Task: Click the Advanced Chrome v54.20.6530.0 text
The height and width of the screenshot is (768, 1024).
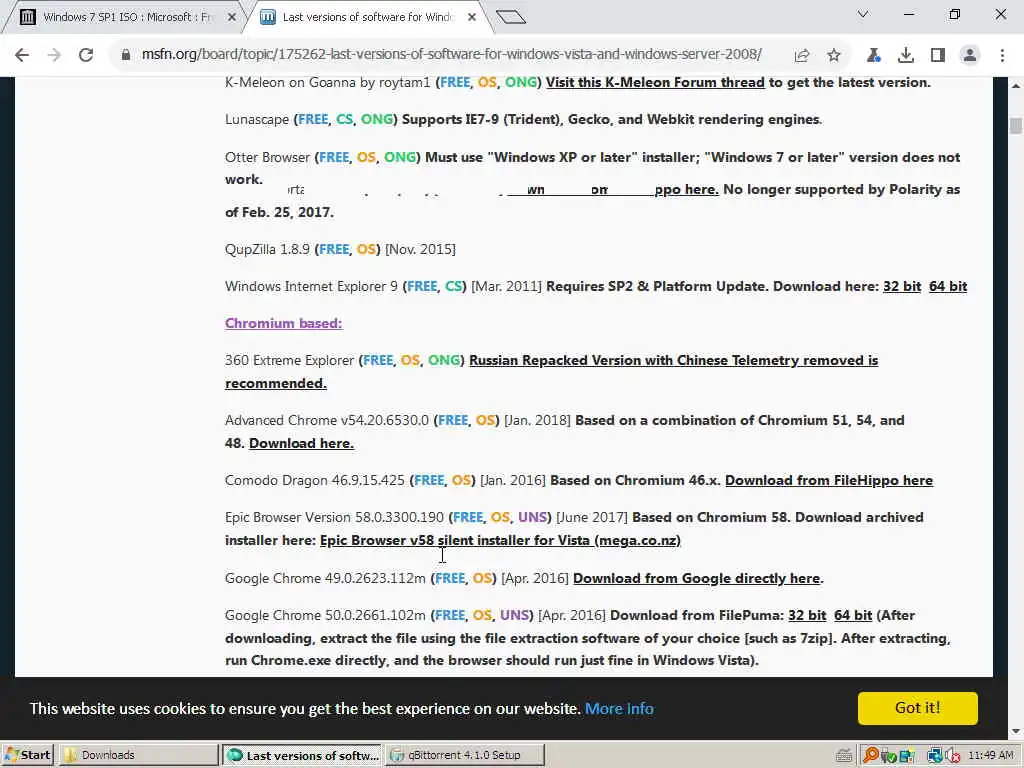Action: (327, 421)
